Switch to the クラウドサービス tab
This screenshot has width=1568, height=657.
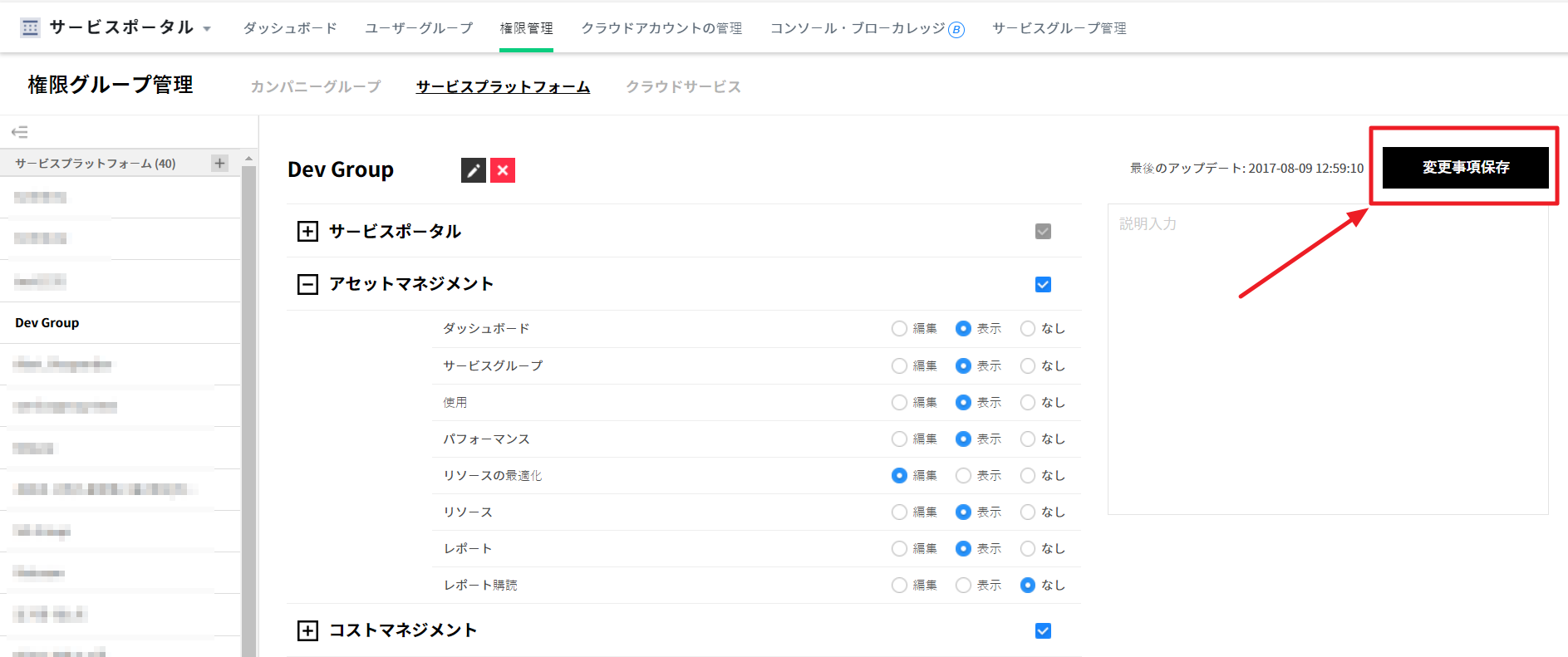point(683,86)
